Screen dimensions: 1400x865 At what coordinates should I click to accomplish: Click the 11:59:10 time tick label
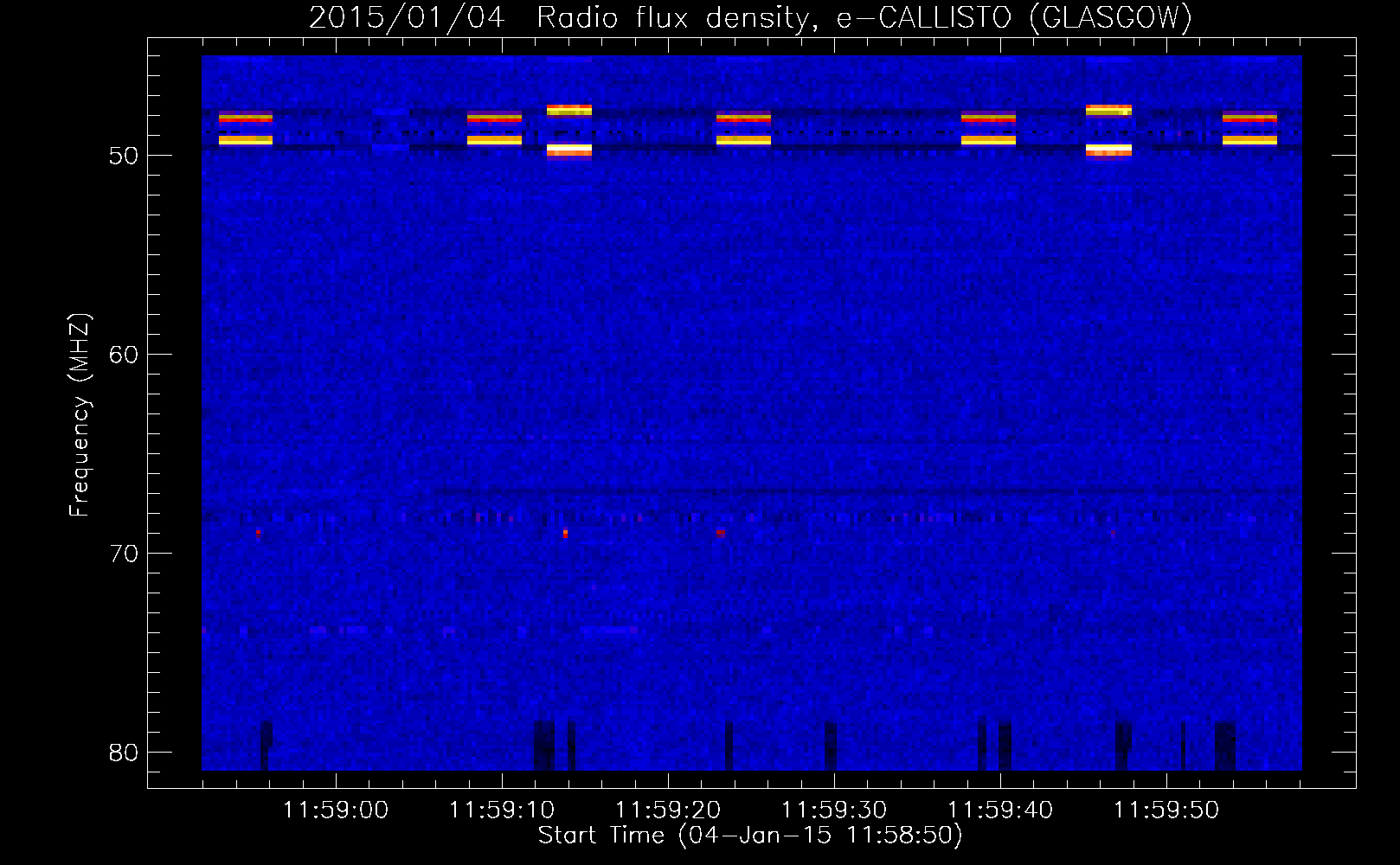[x=503, y=811]
